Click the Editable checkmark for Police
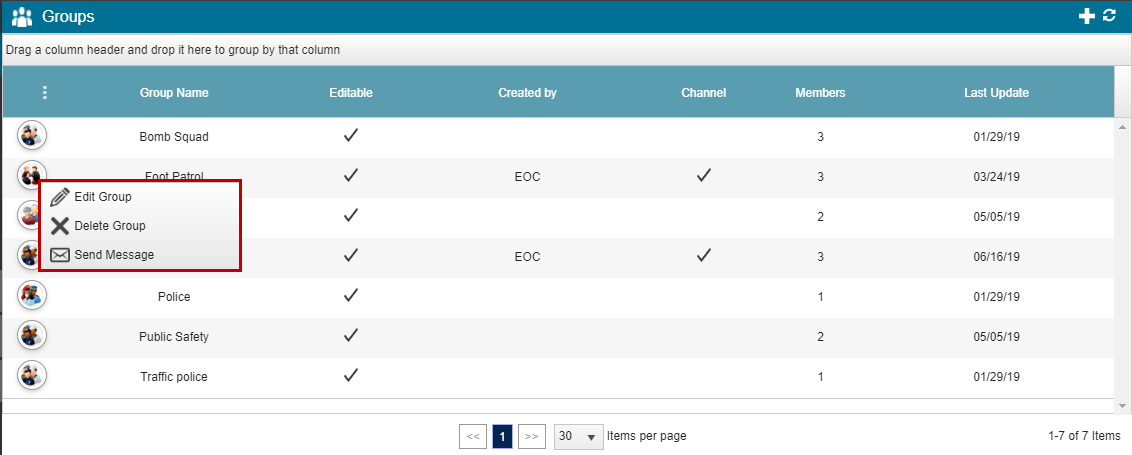The width and height of the screenshot is (1132, 455). 351,295
